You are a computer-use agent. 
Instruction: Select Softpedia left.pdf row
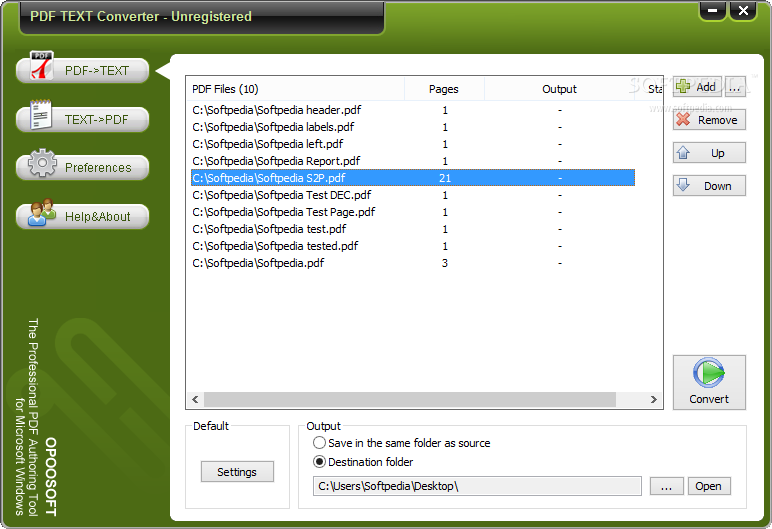413,144
